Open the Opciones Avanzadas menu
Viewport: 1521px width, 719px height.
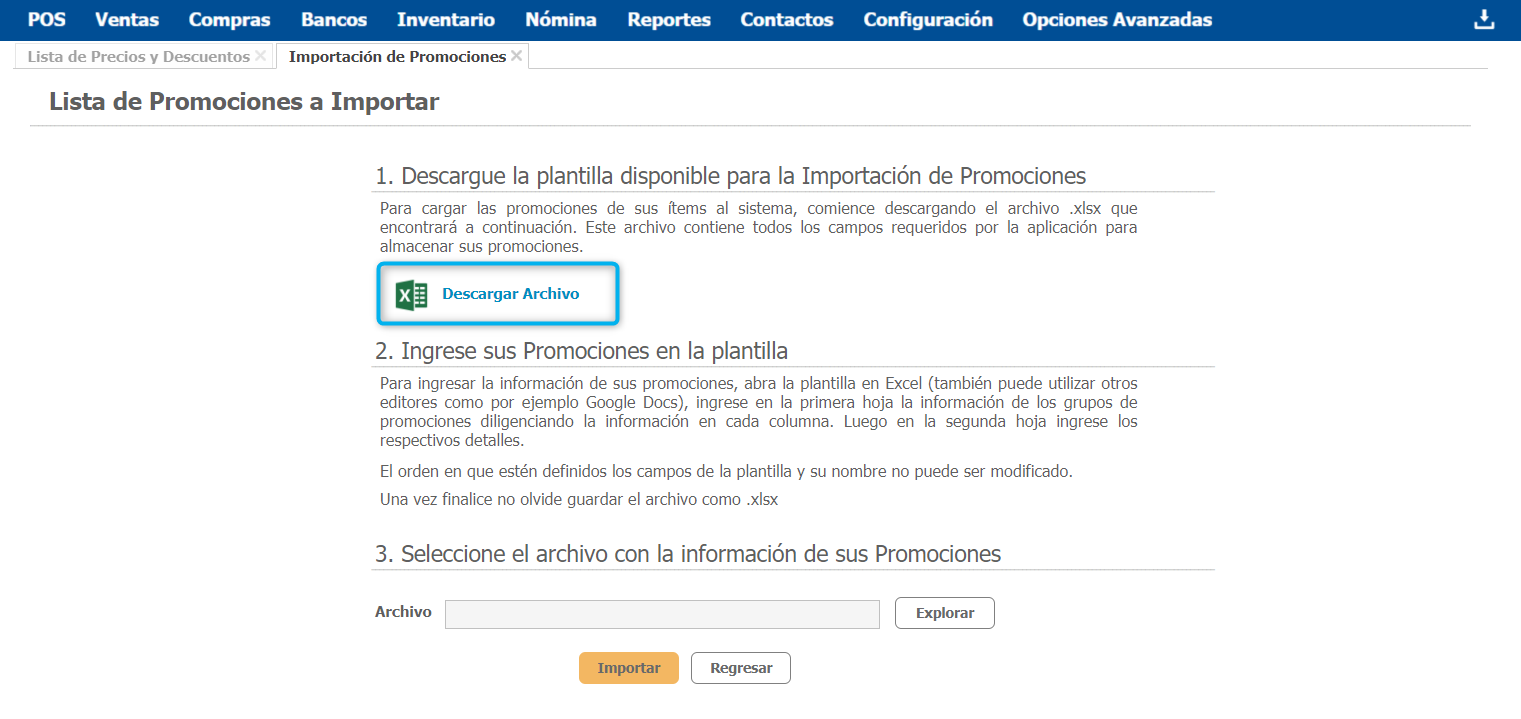coord(1117,20)
